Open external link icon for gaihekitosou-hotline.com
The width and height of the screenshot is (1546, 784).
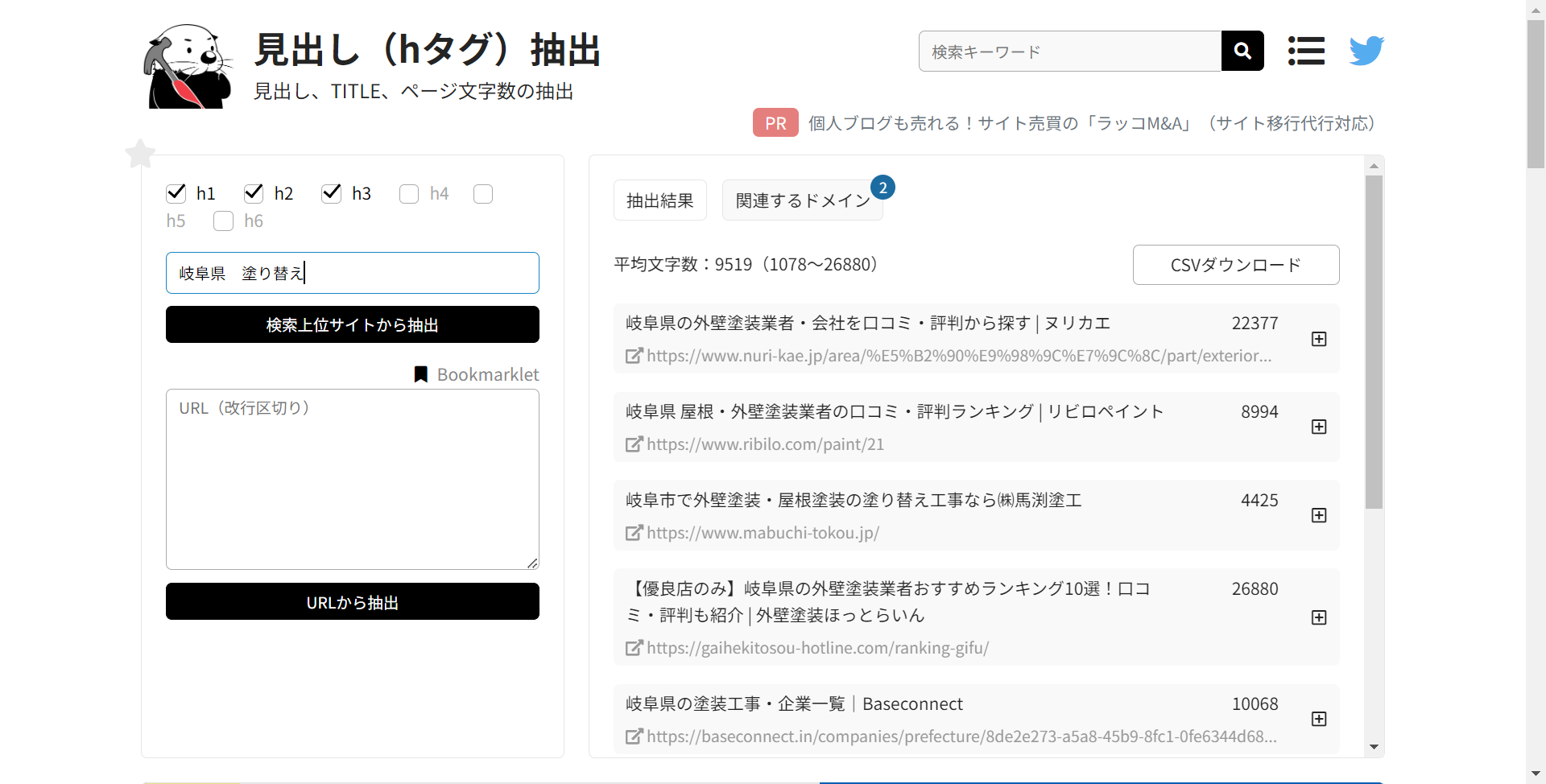pyautogui.click(x=635, y=647)
